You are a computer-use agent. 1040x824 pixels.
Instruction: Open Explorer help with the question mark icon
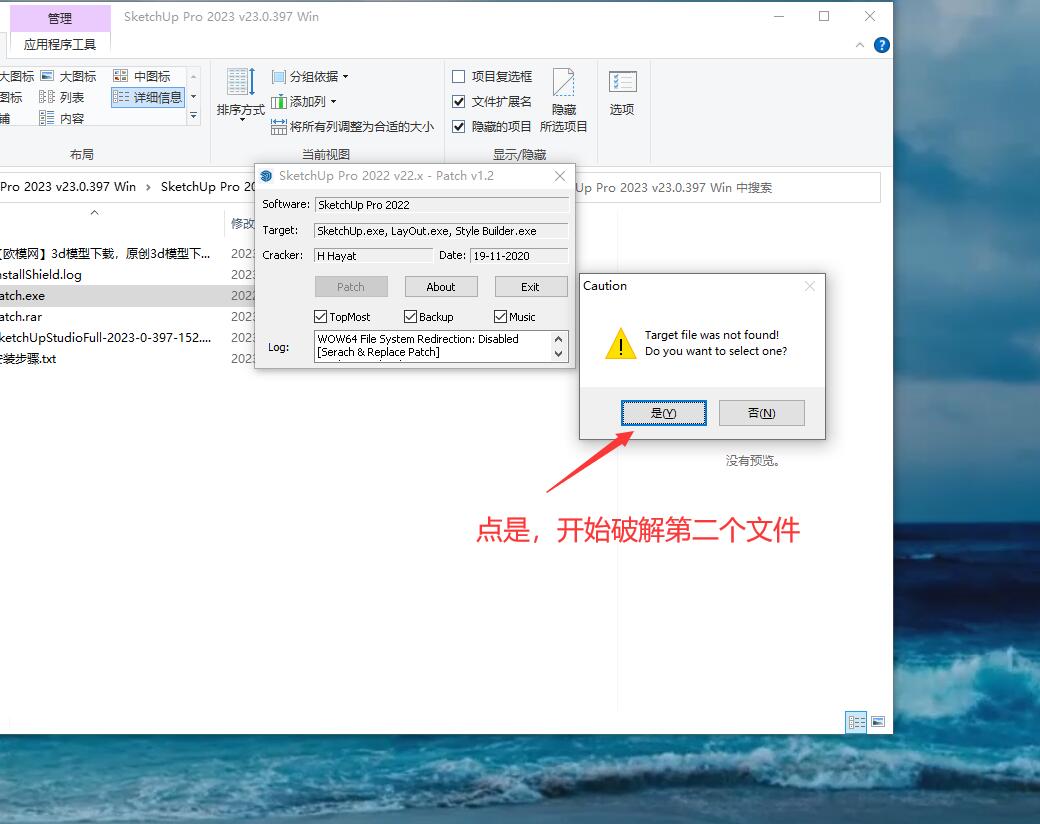pos(881,45)
